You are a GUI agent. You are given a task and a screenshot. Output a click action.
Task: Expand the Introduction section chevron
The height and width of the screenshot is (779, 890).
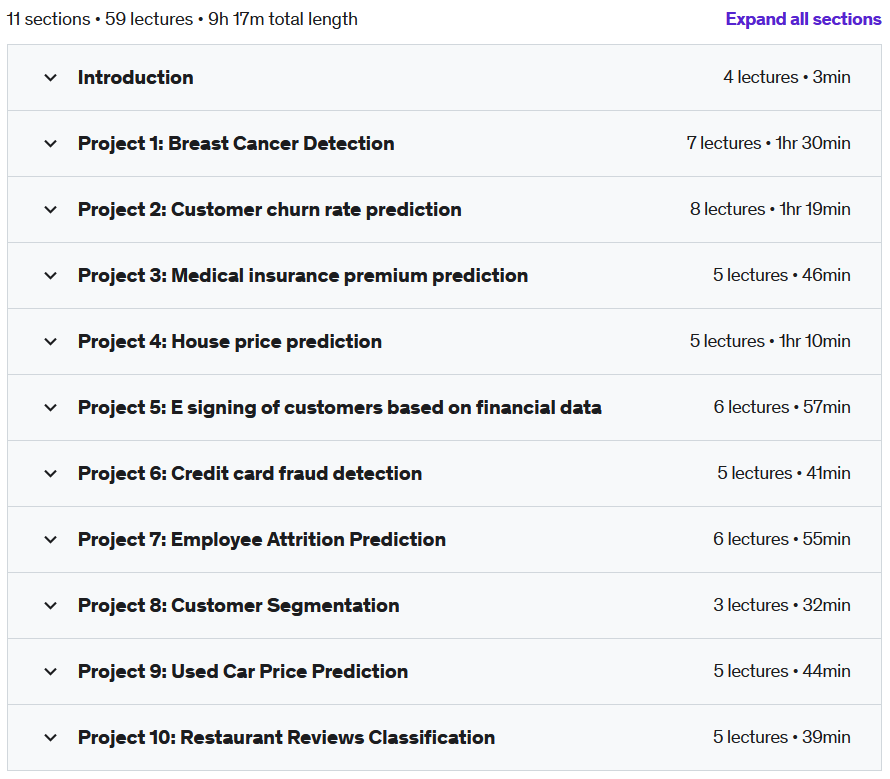click(x=51, y=78)
